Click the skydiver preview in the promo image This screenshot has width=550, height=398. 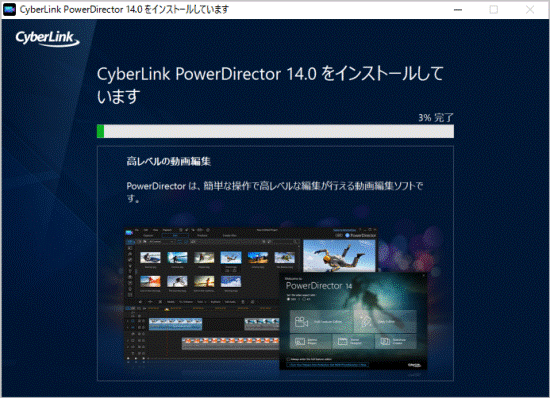[x=339, y=255]
